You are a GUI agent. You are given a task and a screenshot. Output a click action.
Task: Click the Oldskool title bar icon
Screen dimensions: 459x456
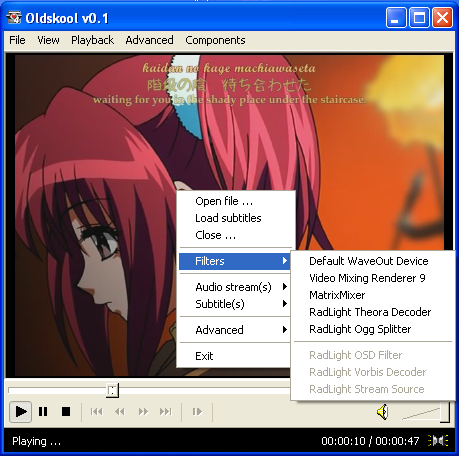(x=14, y=18)
